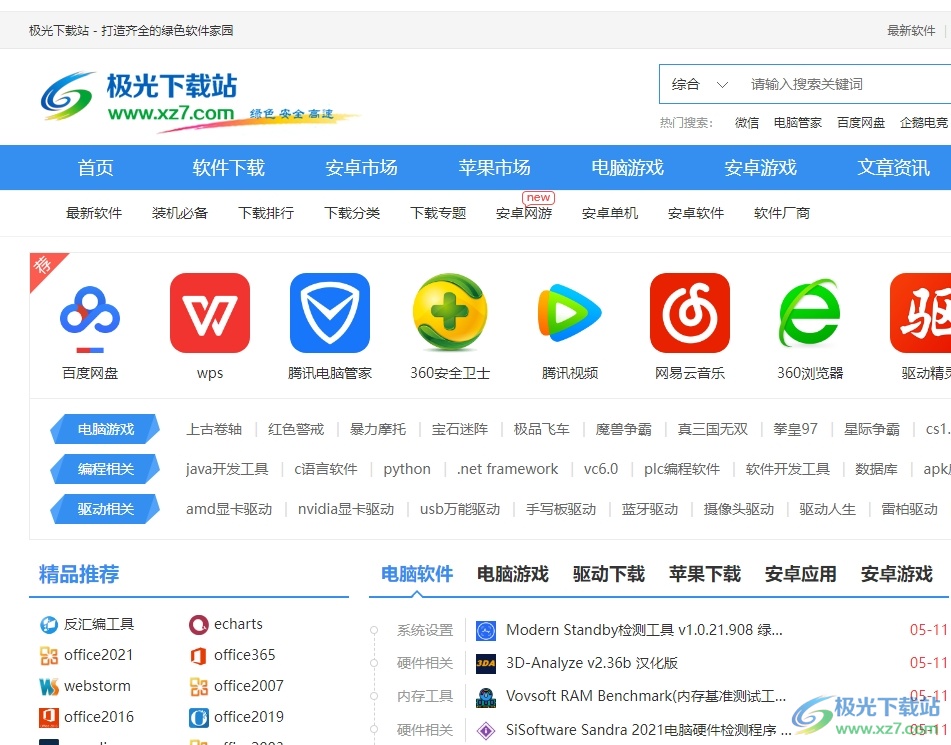Click the 系统设置 category label
The height and width of the screenshot is (745, 951).
(425, 630)
